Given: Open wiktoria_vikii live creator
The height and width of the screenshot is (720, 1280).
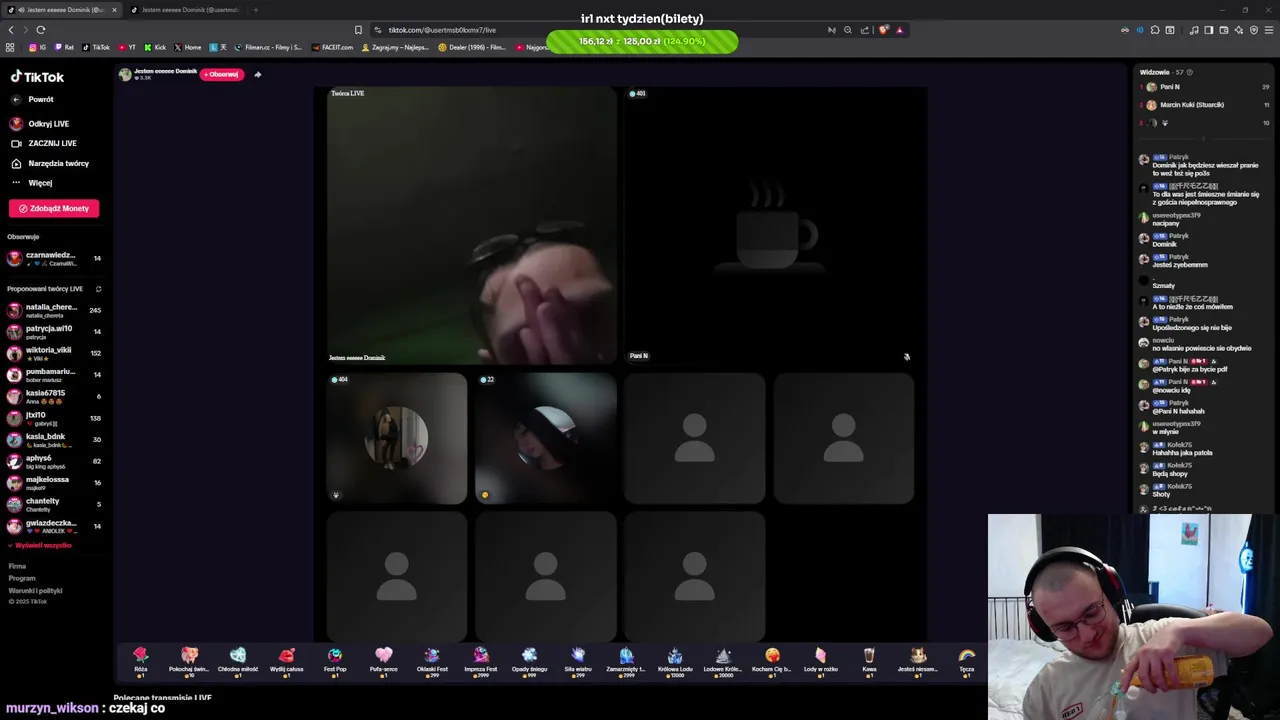Looking at the screenshot, I should [54, 353].
